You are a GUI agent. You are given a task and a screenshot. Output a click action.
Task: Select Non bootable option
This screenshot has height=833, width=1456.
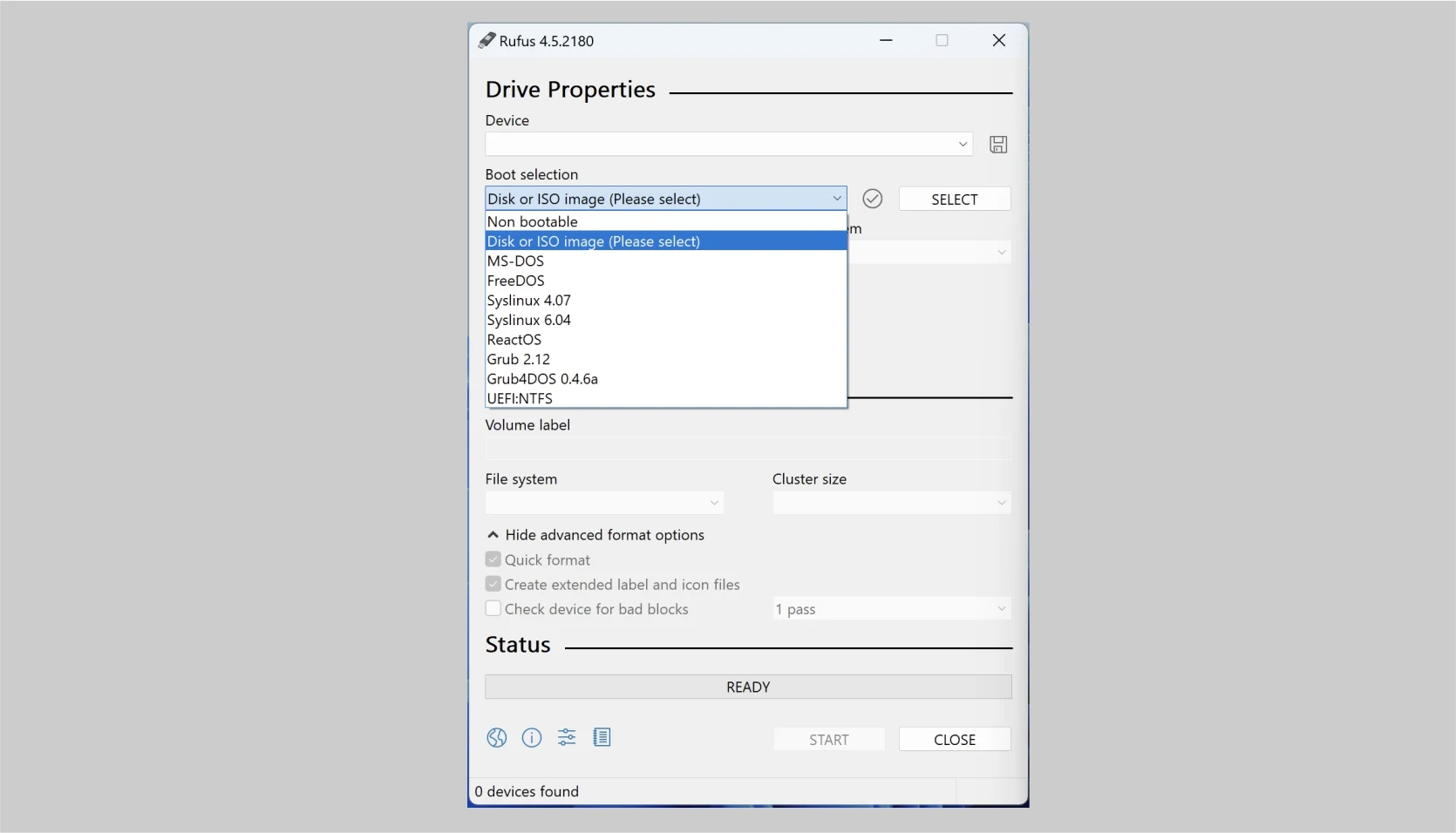point(666,221)
